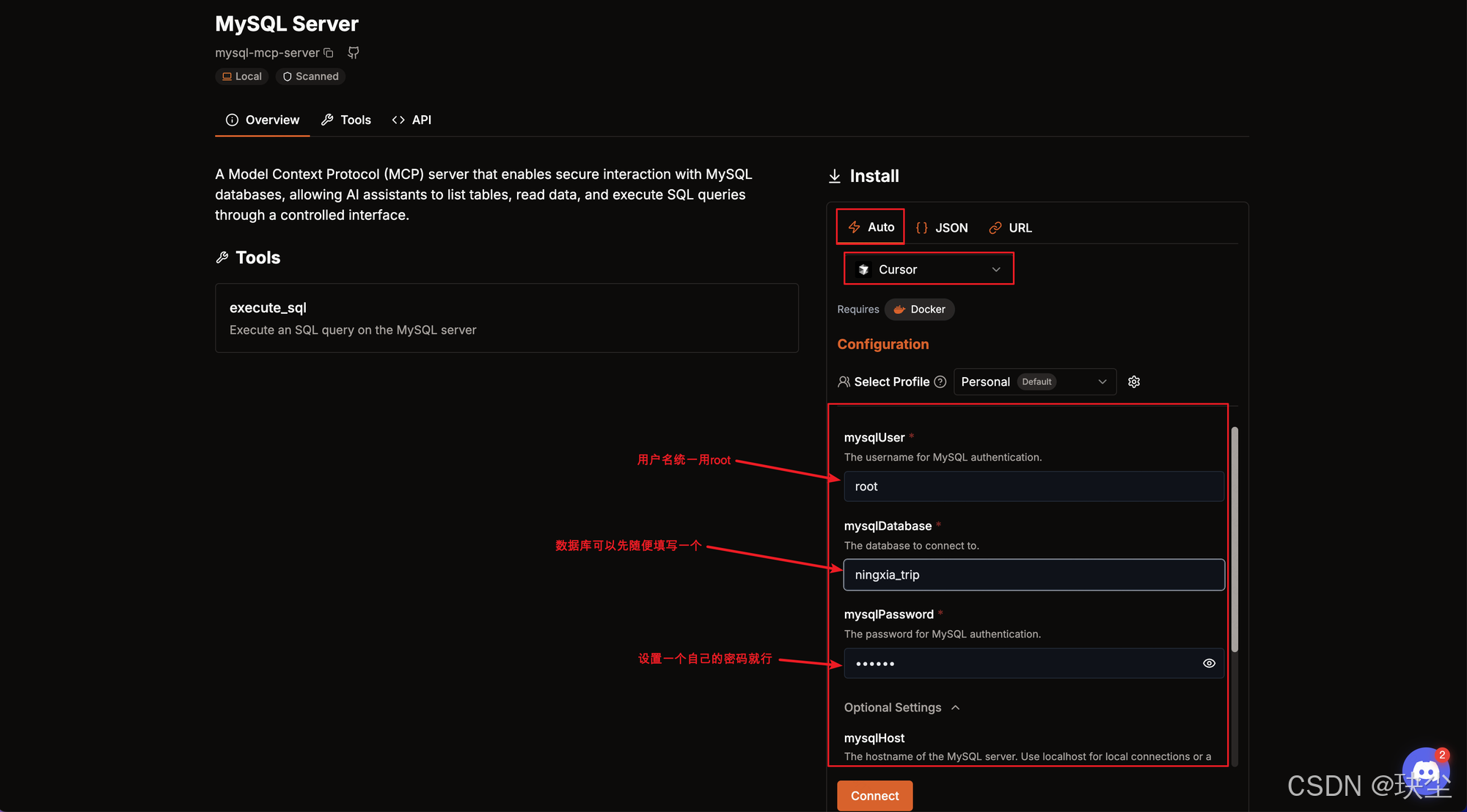Open the execute_sql tool card
This screenshot has height=812, width=1467.
[506, 318]
